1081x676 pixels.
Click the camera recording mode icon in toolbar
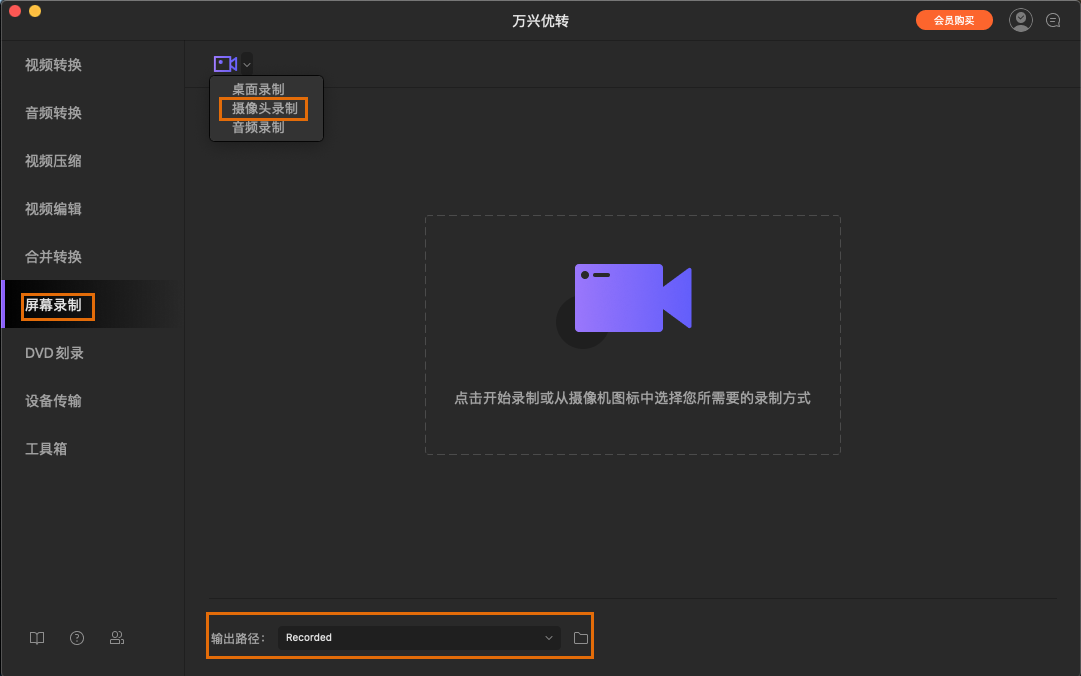(225, 63)
